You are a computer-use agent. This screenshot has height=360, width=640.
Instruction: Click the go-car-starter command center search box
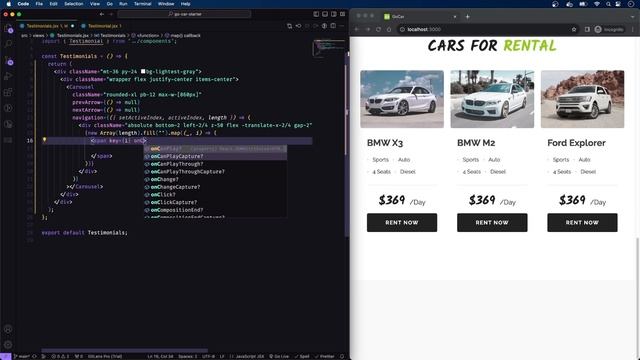(x=184, y=14)
